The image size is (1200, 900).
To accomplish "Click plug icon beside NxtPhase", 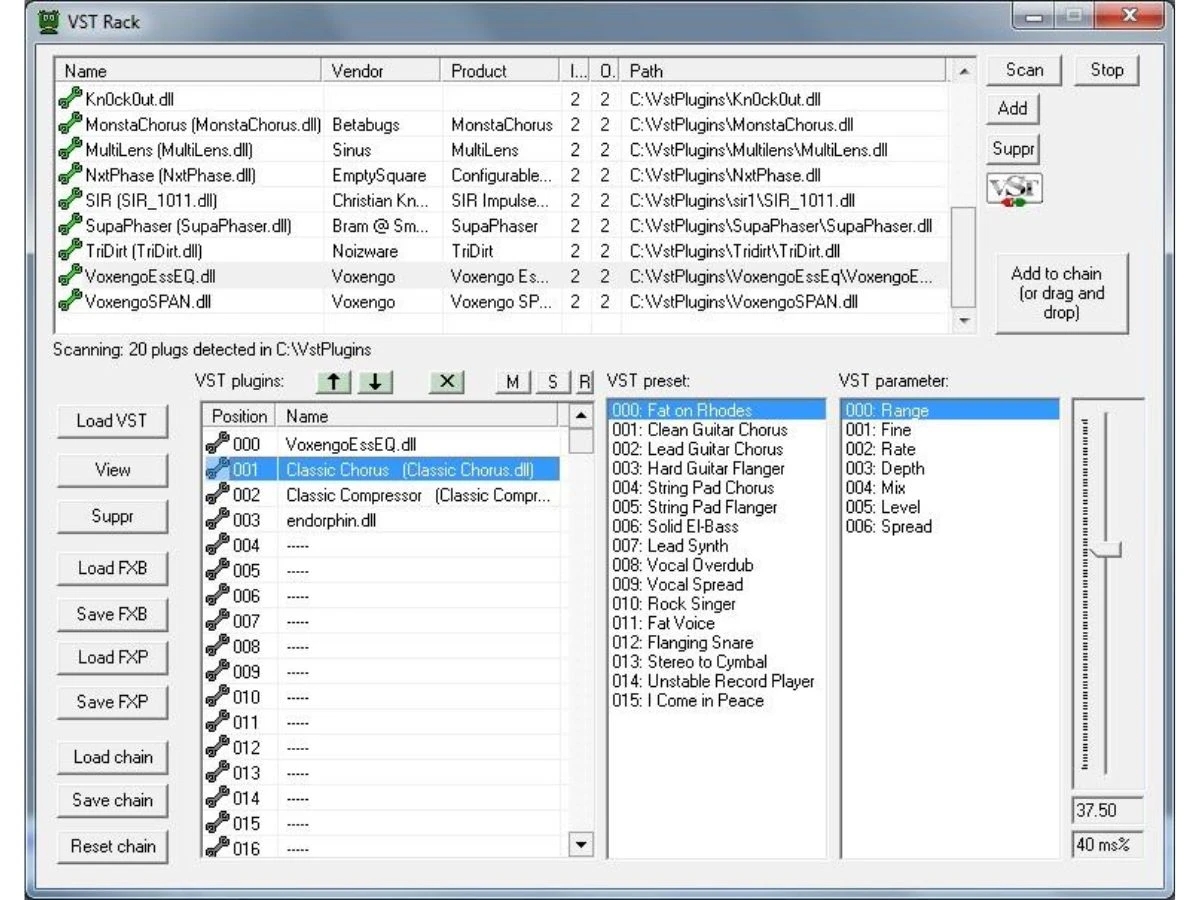I will (69, 175).
